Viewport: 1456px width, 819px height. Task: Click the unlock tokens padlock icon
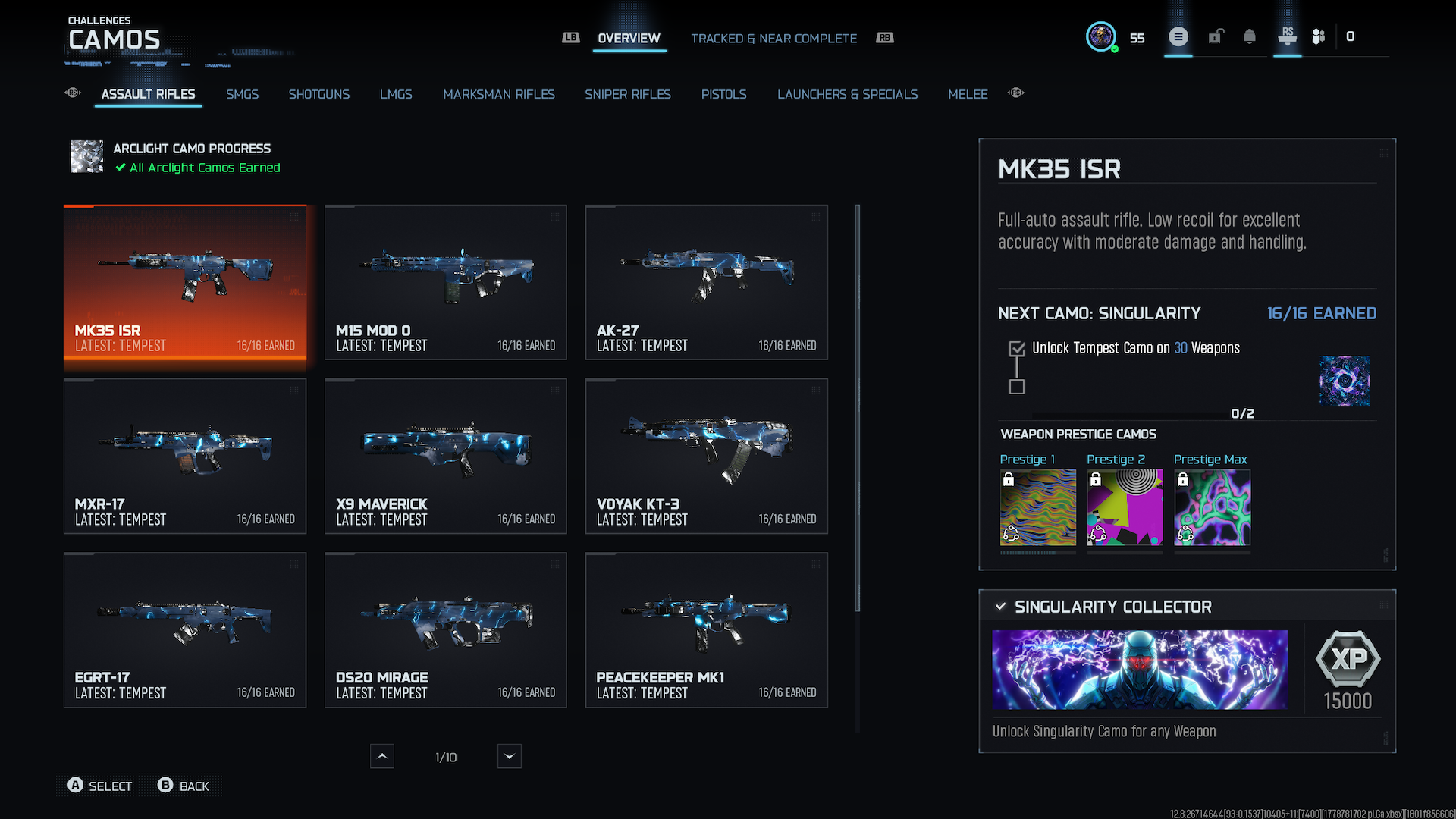tap(1216, 36)
